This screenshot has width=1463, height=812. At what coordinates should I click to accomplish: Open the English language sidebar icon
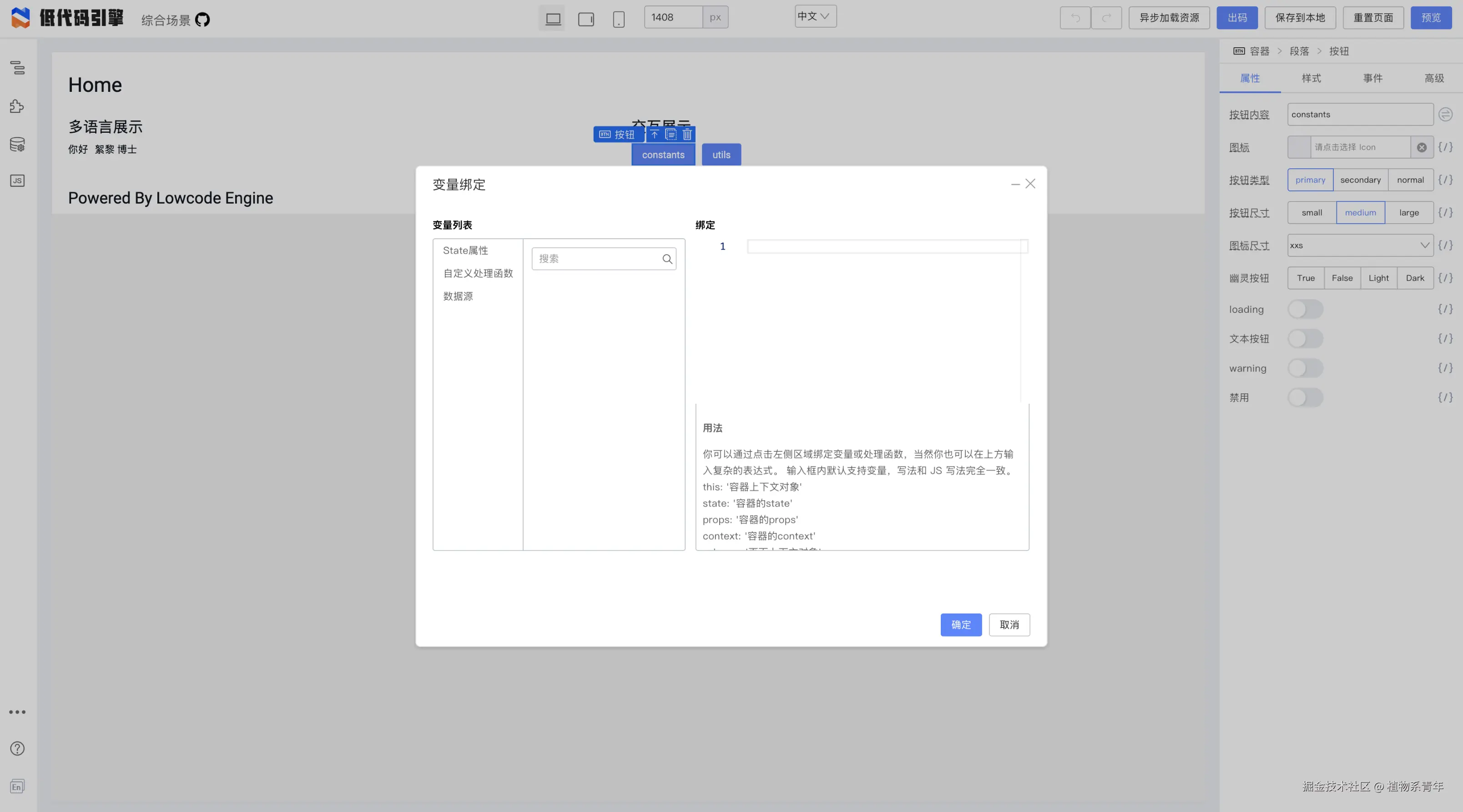point(18,787)
